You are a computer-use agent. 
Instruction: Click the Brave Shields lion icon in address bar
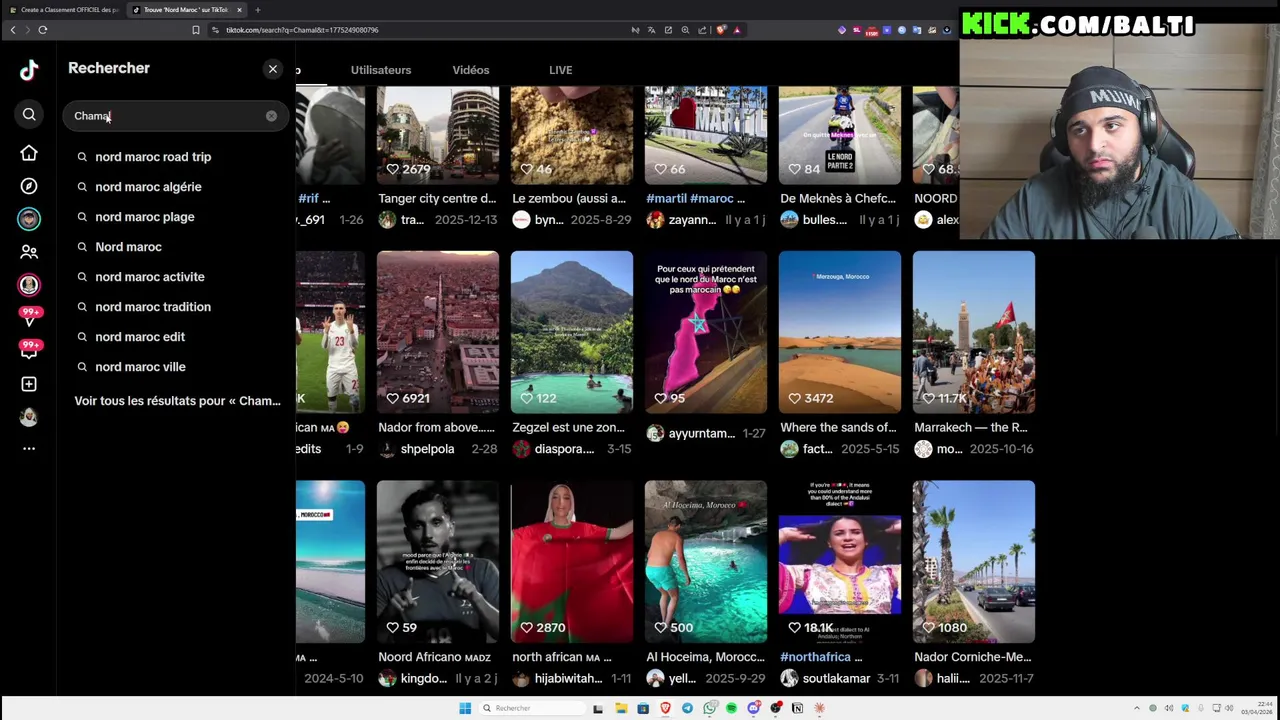tap(721, 30)
